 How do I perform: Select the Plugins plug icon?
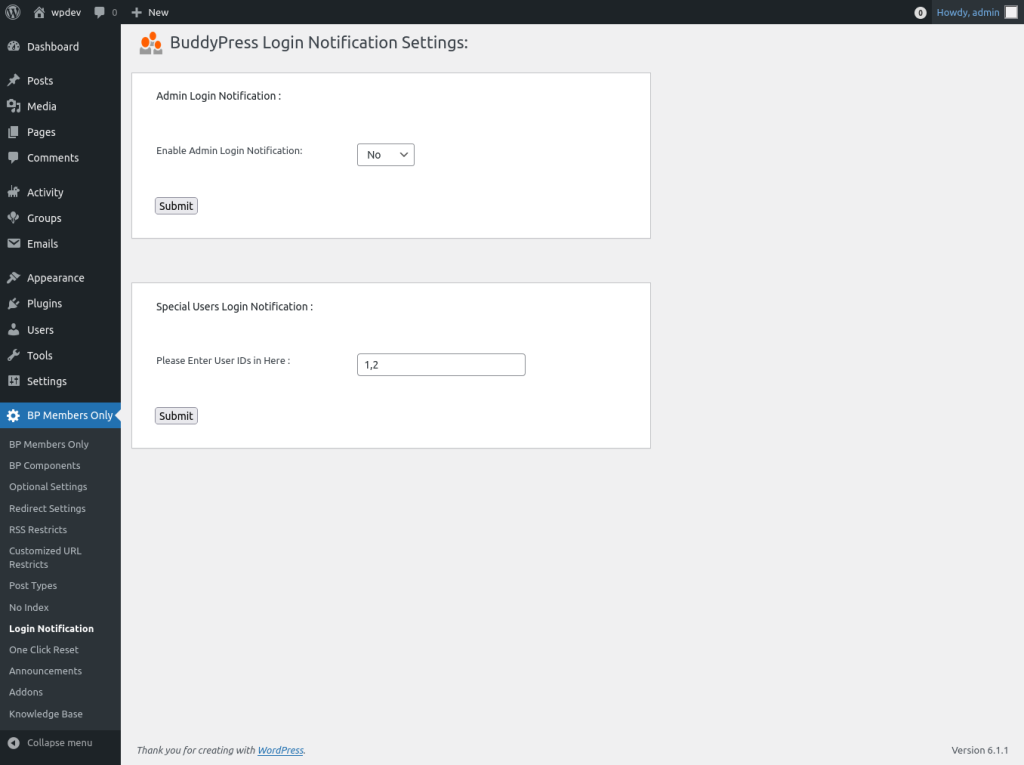[16, 304]
